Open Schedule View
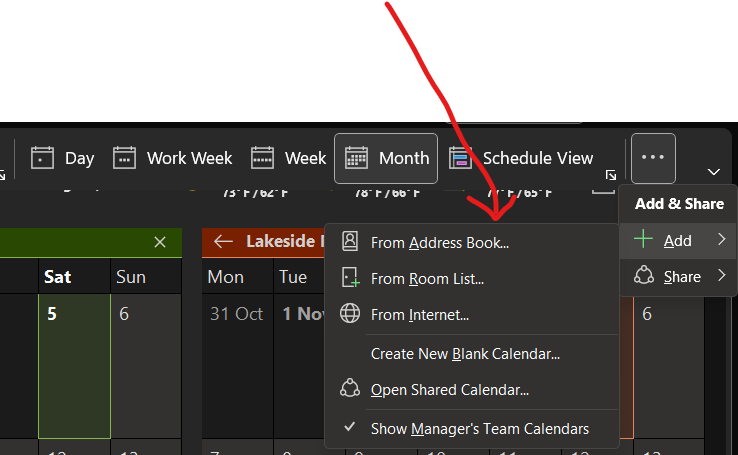Screen dimensions: 738x455 click(521, 158)
